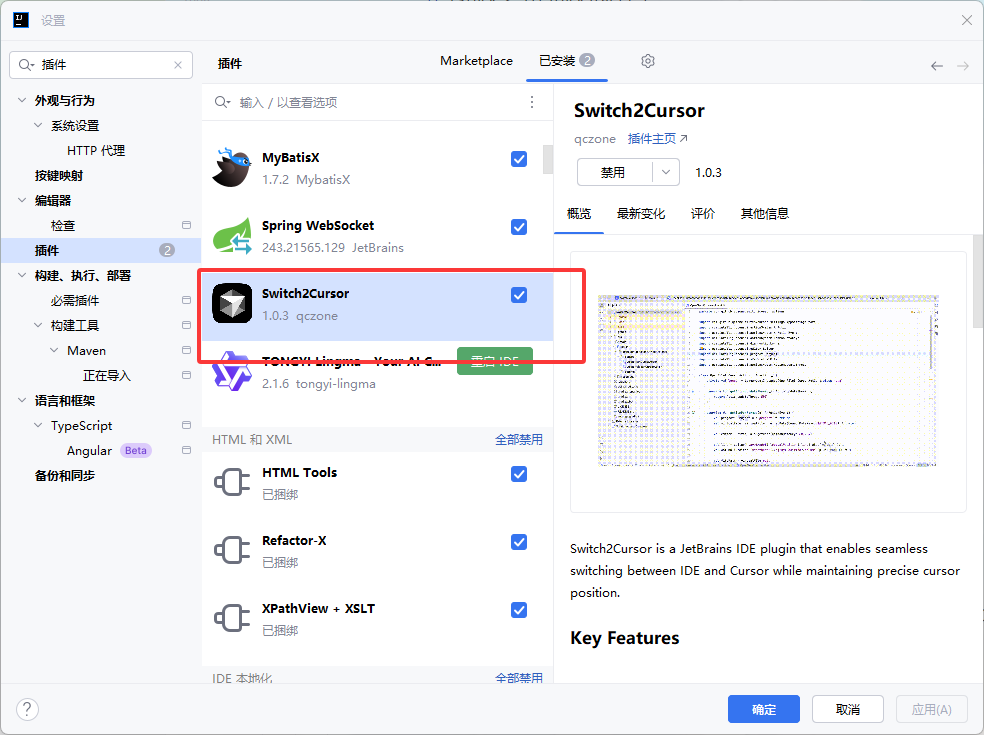Open the 禁用 button dropdown arrow
Viewport: 984px width, 735px height.
coord(666,172)
